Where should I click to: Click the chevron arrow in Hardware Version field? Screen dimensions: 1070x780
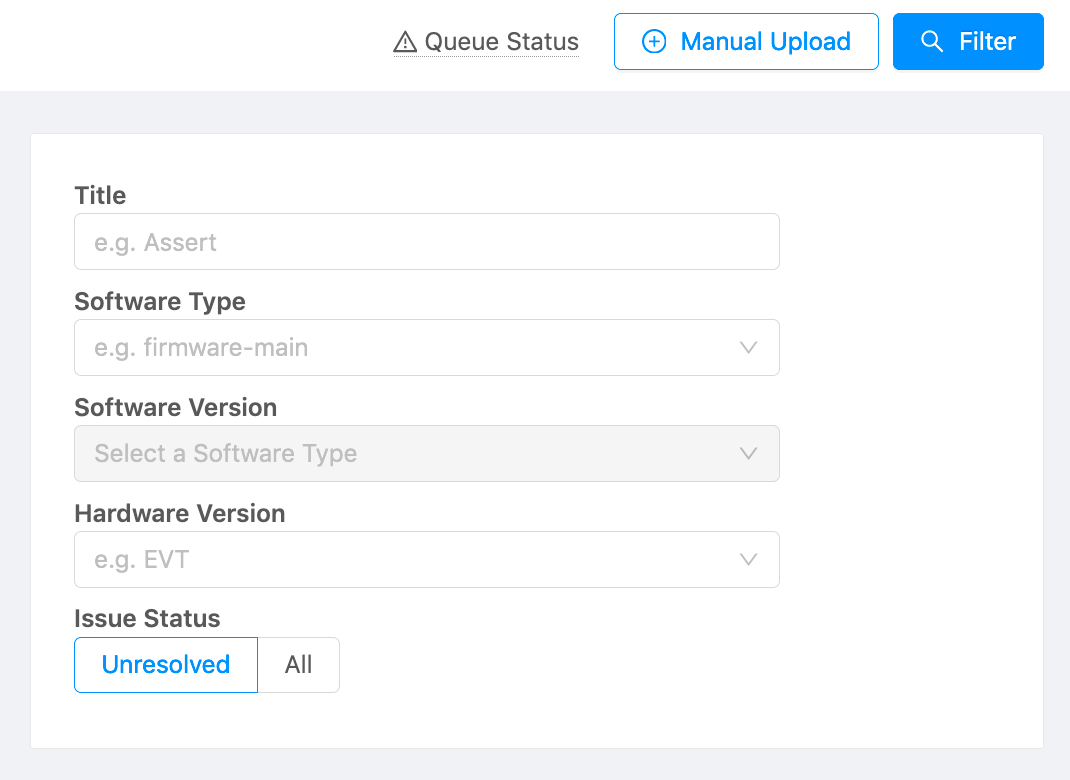point(748,560)
